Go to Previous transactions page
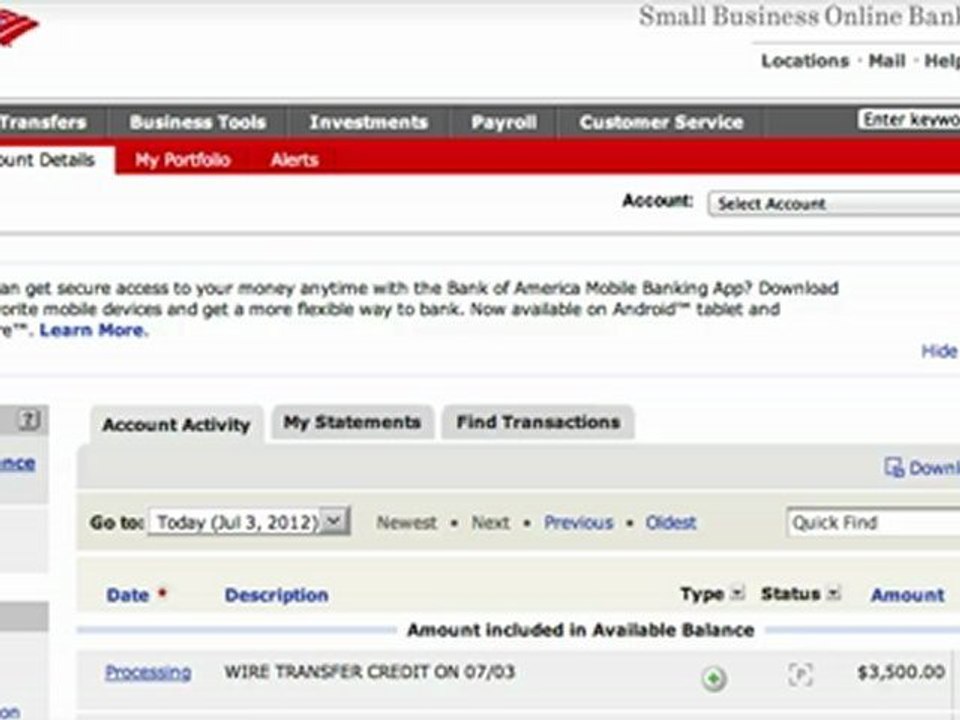 click(579, 522)
